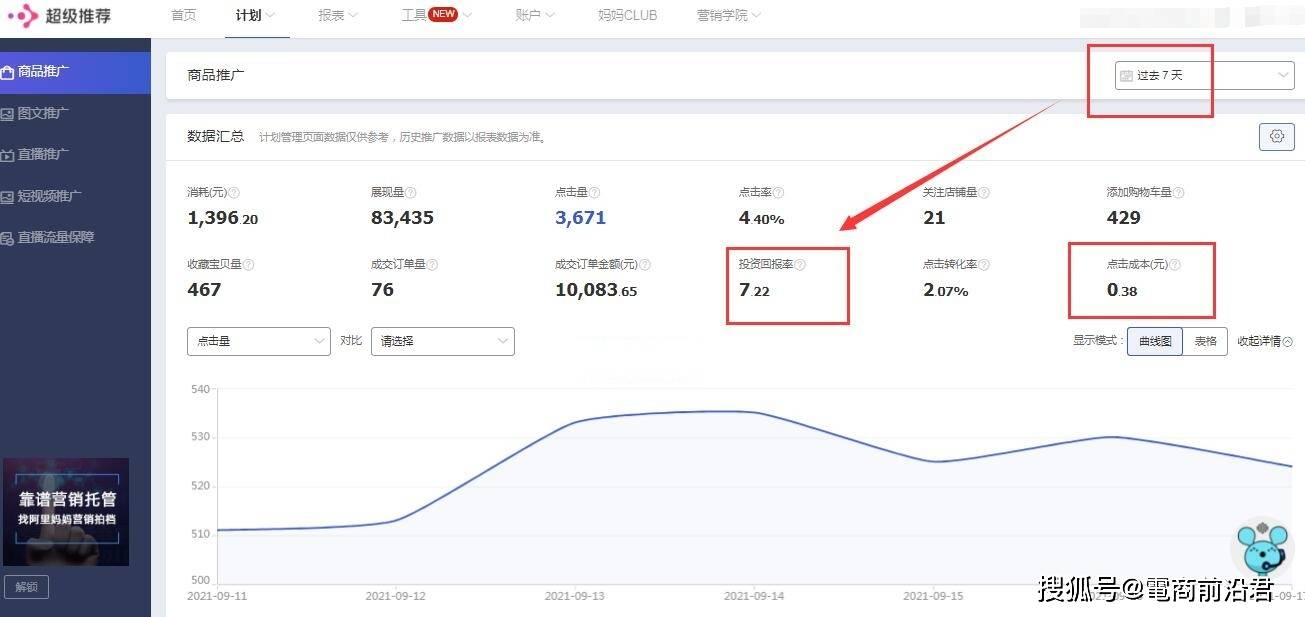The height and width of the screenshot is (617, 1305).
Task: Select the 467 收藏宝贝量 value
Action: (x=204, y=290)
